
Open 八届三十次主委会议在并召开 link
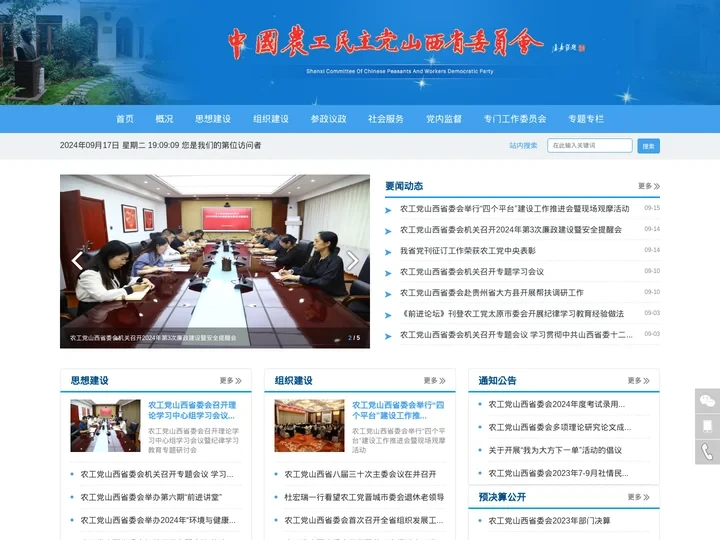pyautogui.click(x=360, y=474)
